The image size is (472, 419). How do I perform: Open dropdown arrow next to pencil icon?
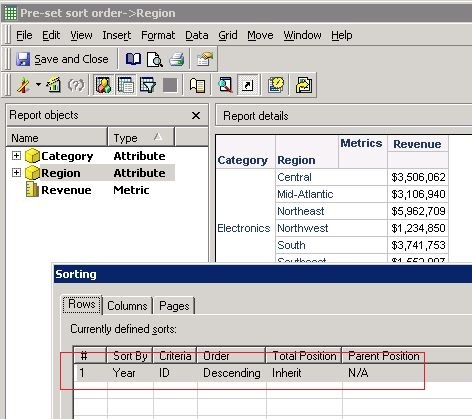point(39,84)
